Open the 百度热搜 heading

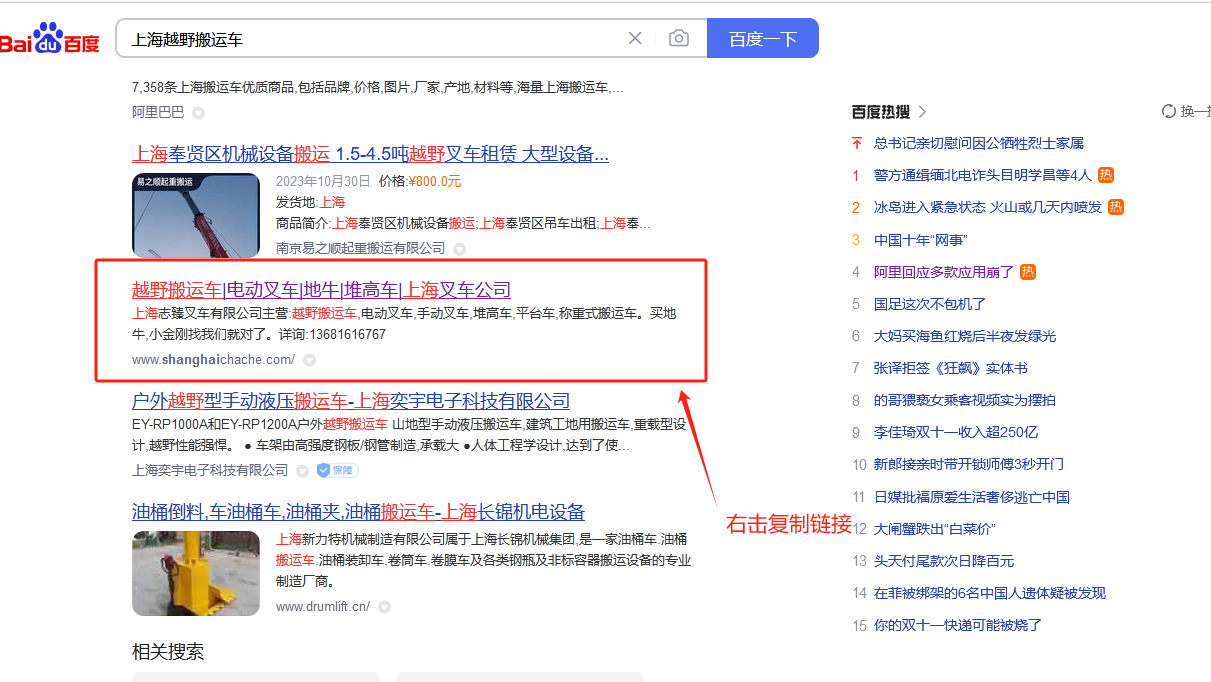[881, 111]
